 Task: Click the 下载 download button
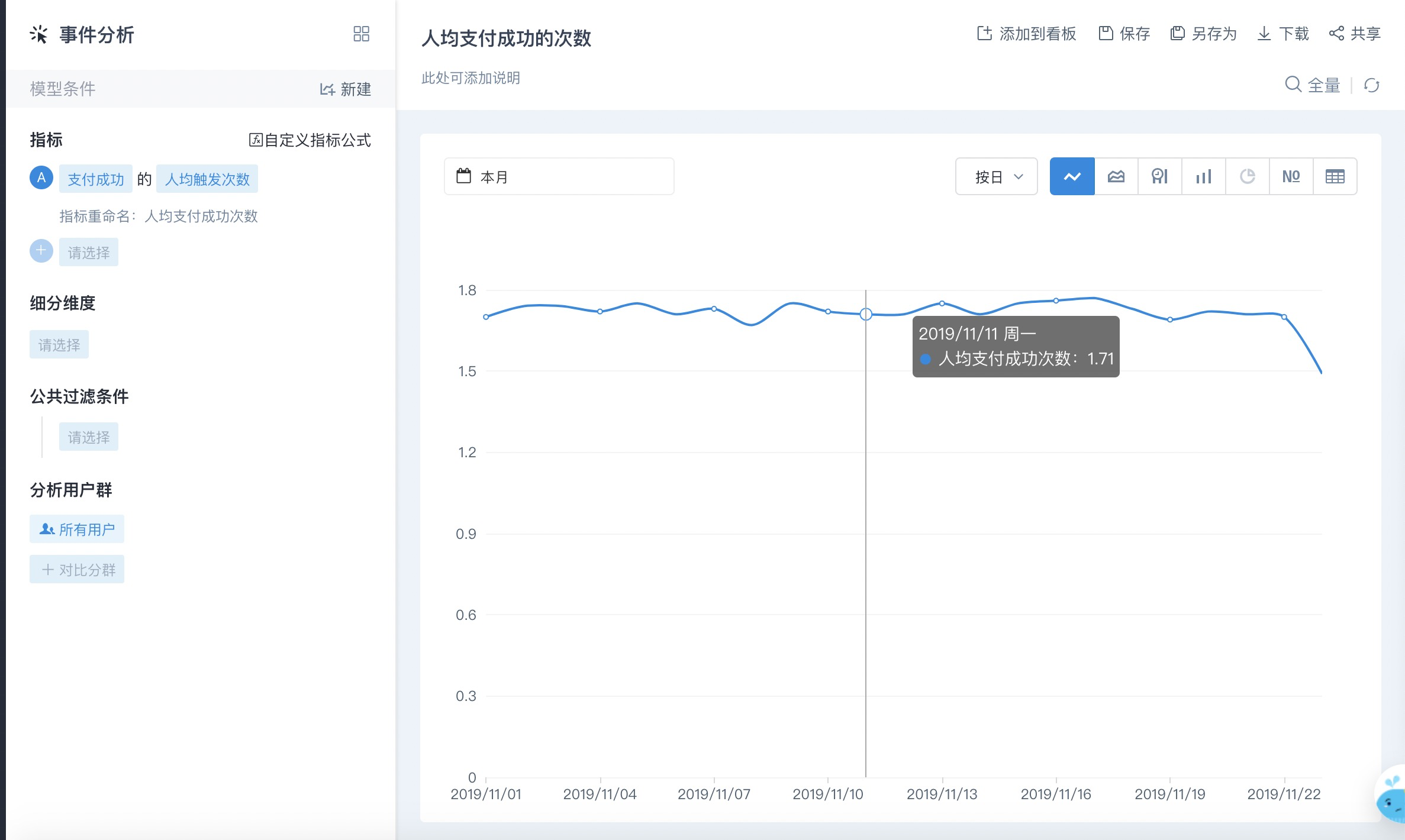click(x=1283, y=34)
